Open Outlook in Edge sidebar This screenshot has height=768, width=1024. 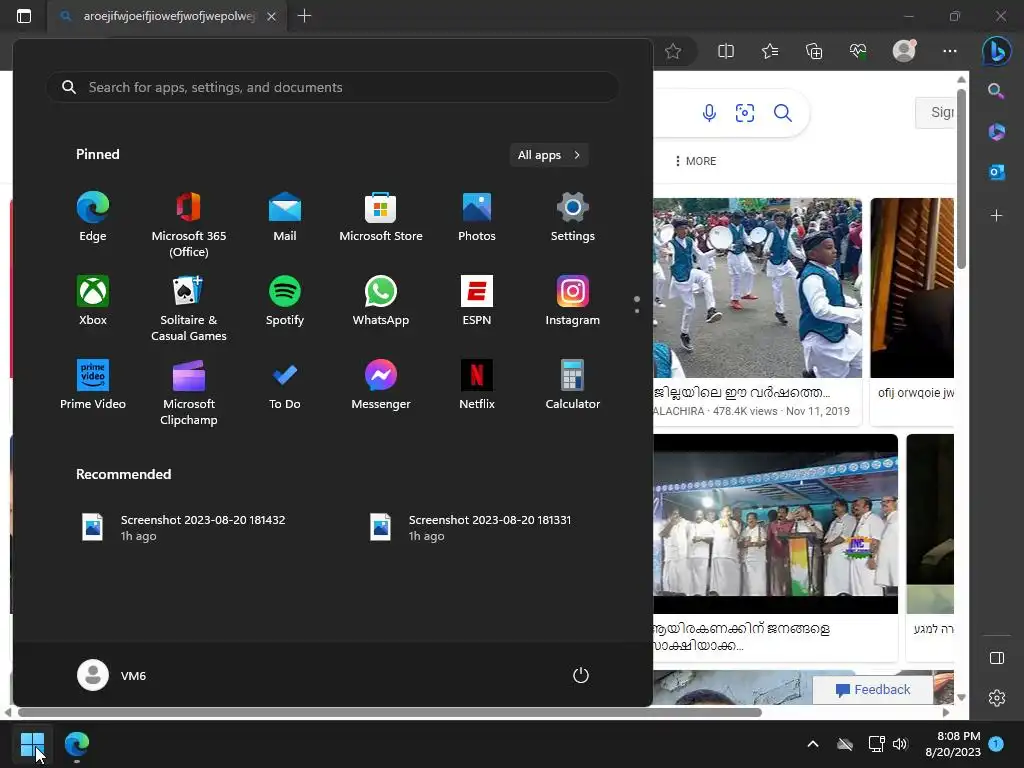(x=997, y=172)
